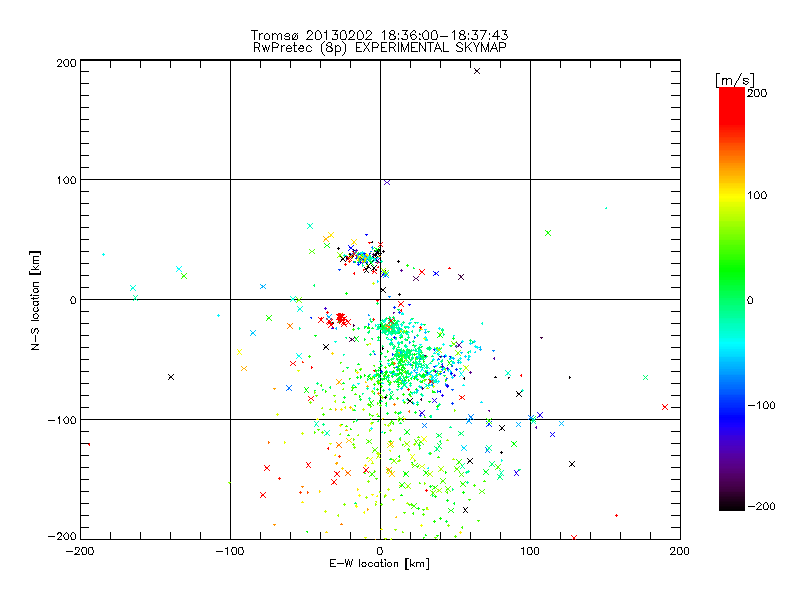Select the isolated green X in the upper-right grid cell
The height and width of the screenshot is (600, 800).
(548, 233)
